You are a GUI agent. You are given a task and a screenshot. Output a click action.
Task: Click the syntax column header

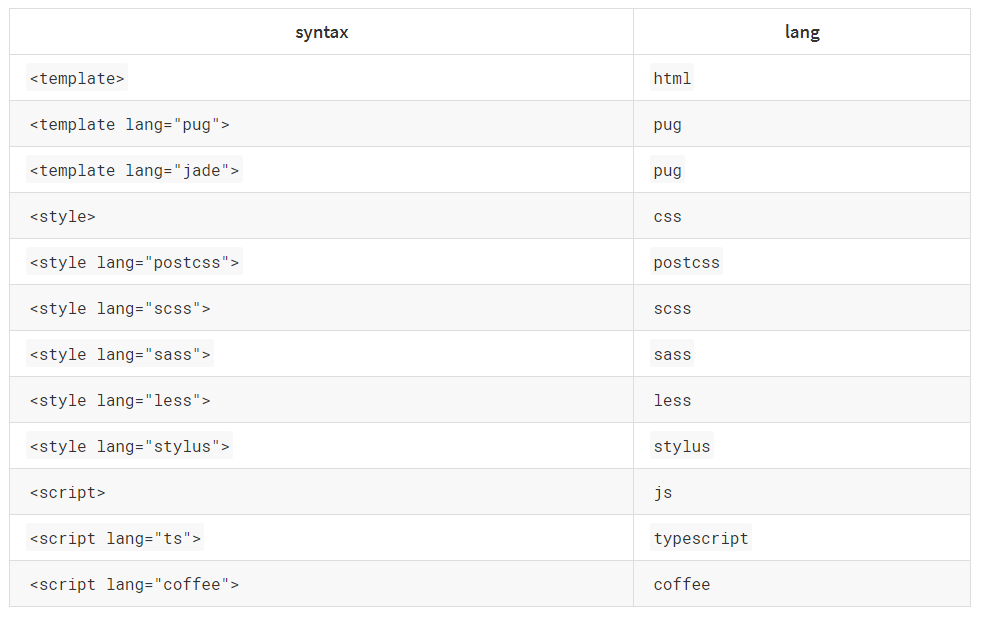click(321, 32)
